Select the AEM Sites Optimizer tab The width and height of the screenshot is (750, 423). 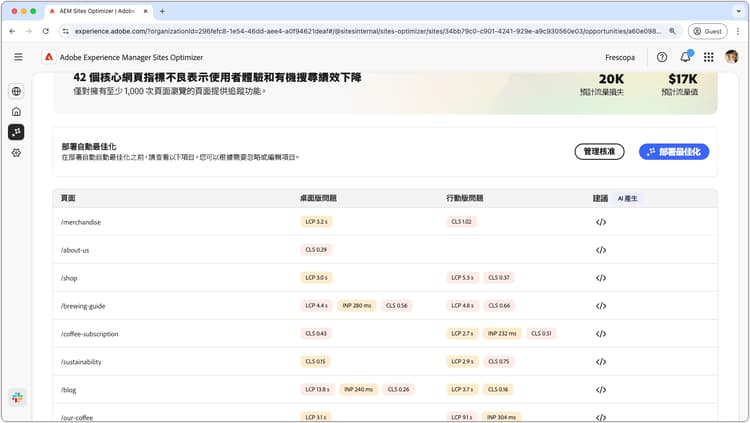click(x=98, y=11)
